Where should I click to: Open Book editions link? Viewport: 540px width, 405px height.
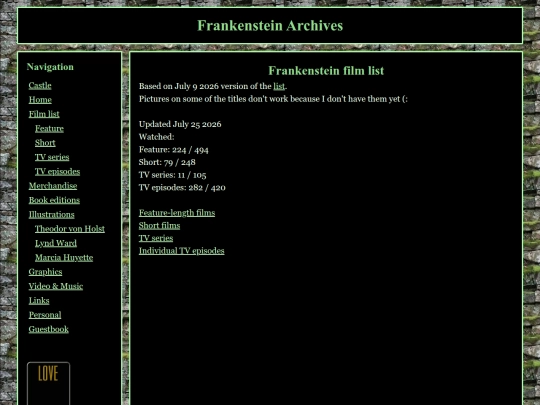54,200
